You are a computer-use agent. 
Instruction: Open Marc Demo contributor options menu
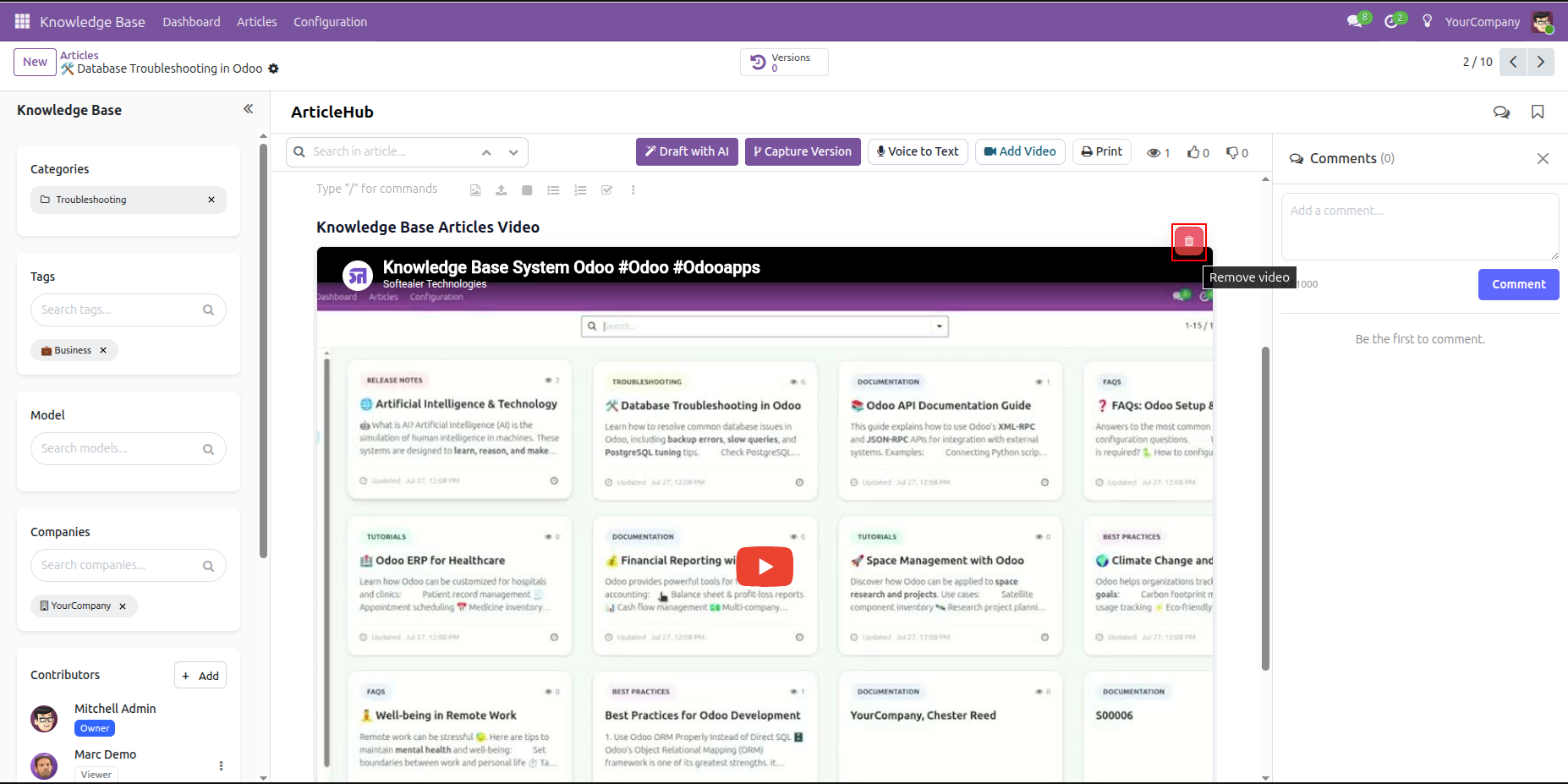(x=221, y=766)
